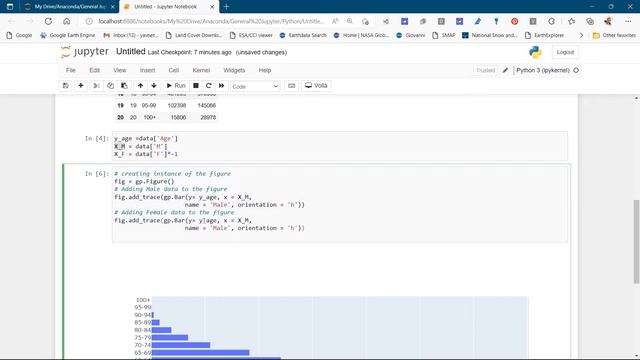This screenshot has height=360, width=640.
Task: Click the zoom magnifier icon in address bar
Action: (x=350, y=21)
